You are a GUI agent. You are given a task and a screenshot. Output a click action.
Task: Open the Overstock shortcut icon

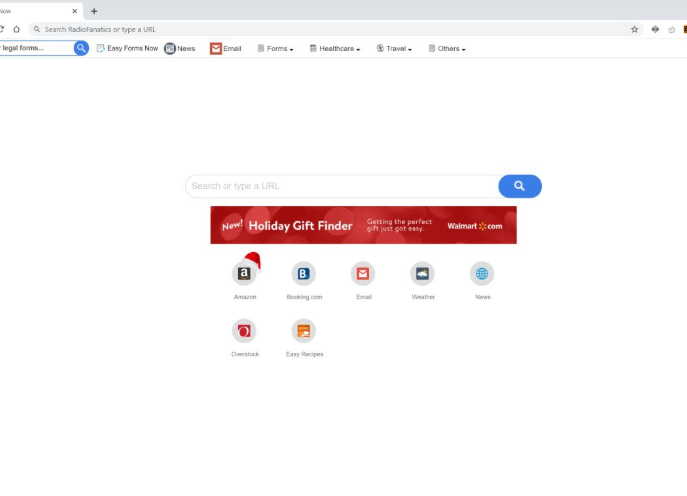(x=244, y=331)
